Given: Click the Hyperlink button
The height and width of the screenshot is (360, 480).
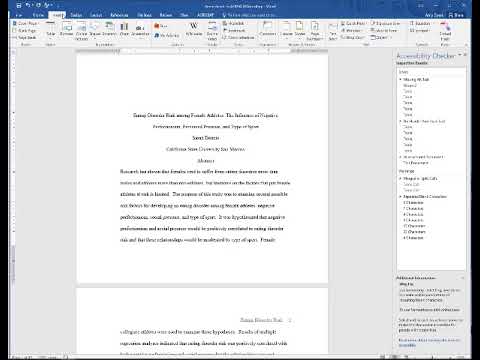Looking at the screenshot, I should (234, 23).
